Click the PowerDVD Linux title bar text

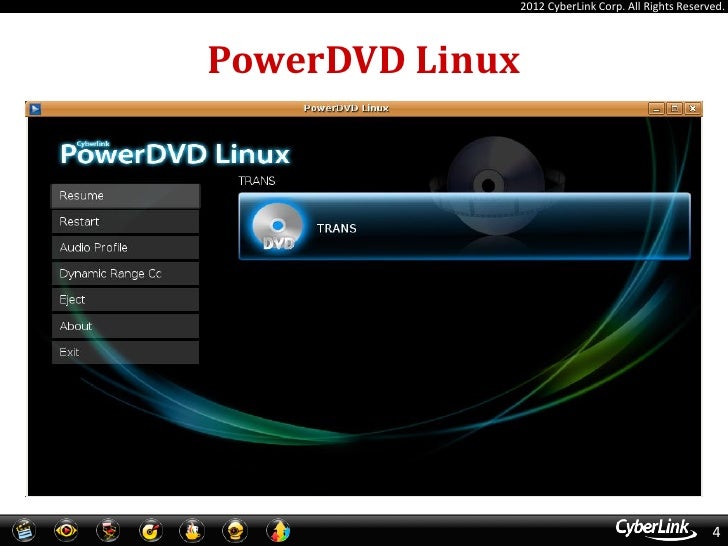(x=346, y=108)
